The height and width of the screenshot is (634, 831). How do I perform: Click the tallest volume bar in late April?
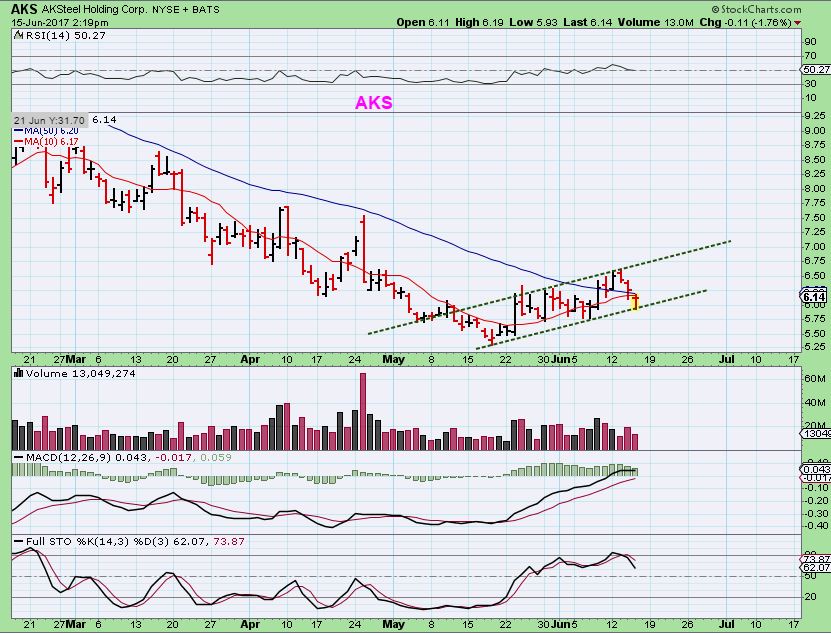363,411
